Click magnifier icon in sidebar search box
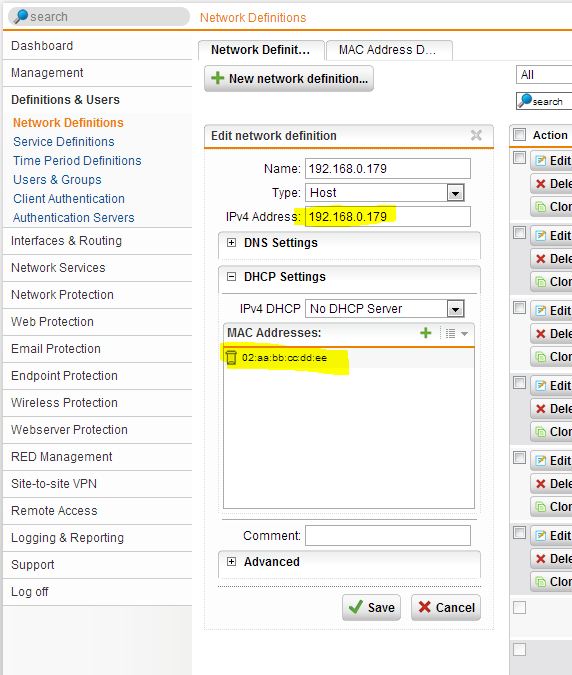Viewport: 572px width, 675px height. point(20,16)
